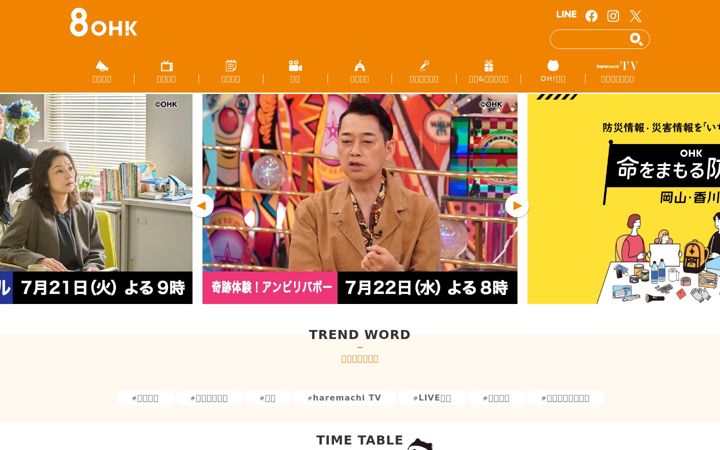Viewport: 720px width, 450px height.
Task: Select the #haremachi TV trend tag
Action: pos(344,398)
